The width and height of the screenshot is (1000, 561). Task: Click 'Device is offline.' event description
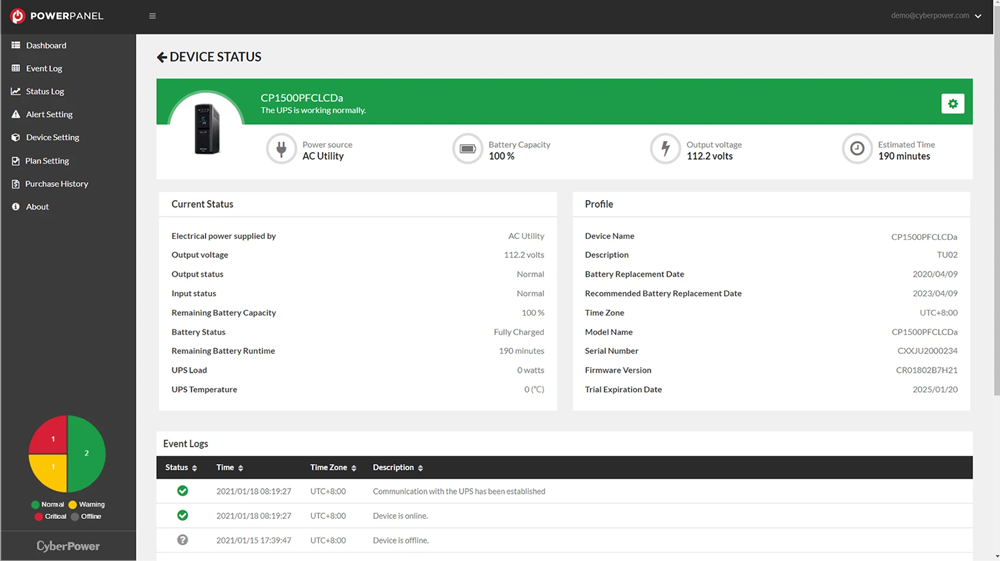pyautogui.click(x=401, y=540)
